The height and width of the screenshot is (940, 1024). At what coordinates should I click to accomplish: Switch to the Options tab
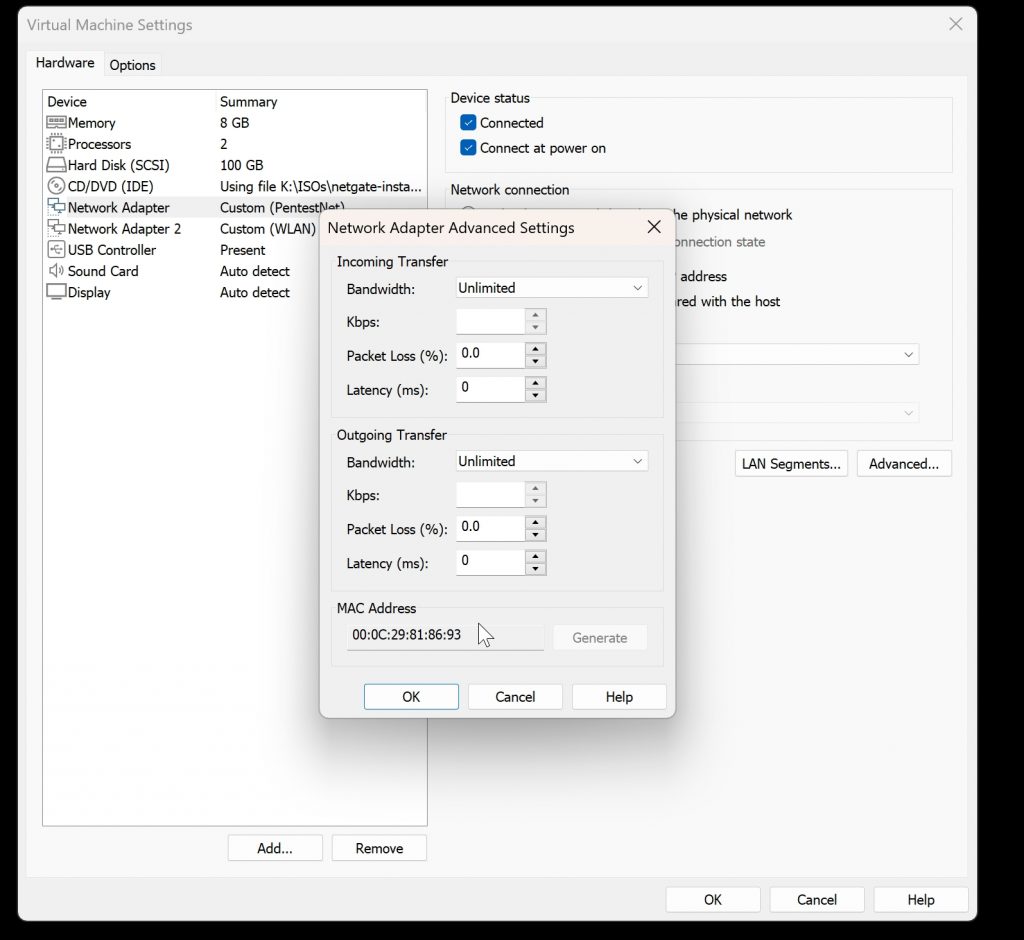[133, 65]
